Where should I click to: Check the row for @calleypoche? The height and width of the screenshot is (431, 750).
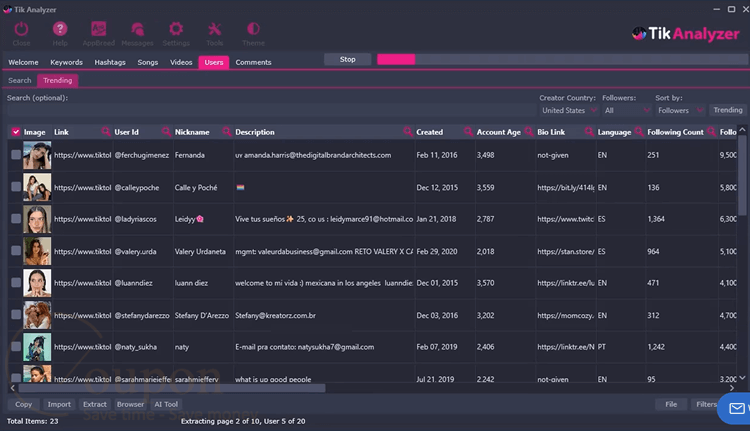[x=16, y=187]
